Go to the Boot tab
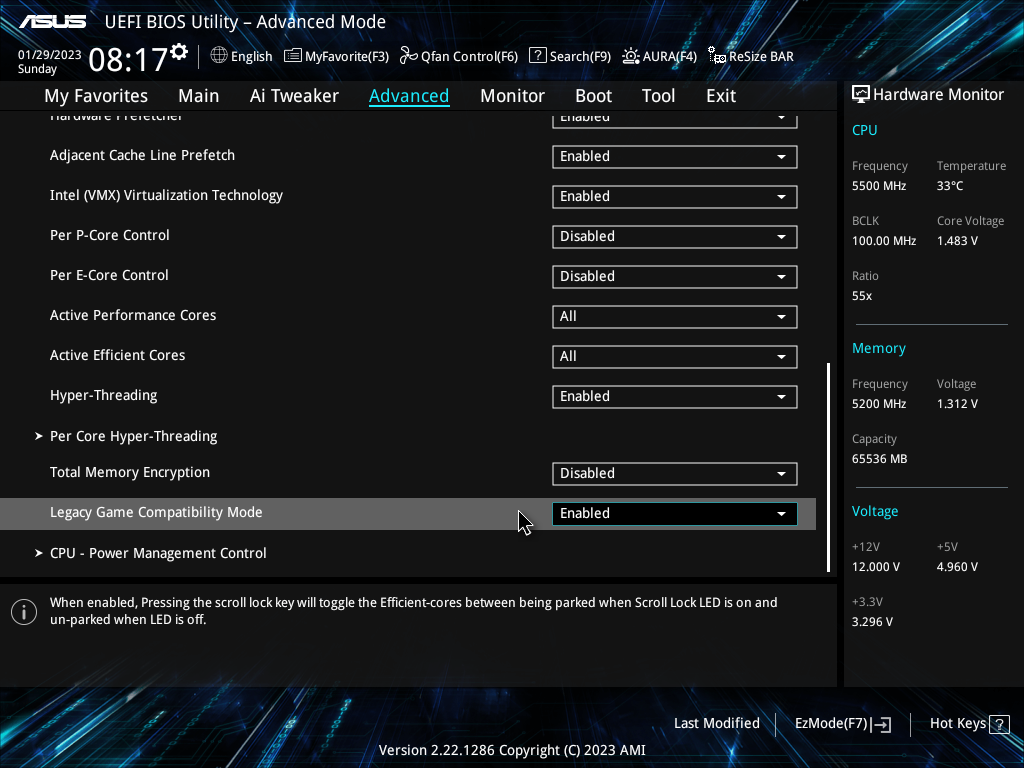 [594, 96]
